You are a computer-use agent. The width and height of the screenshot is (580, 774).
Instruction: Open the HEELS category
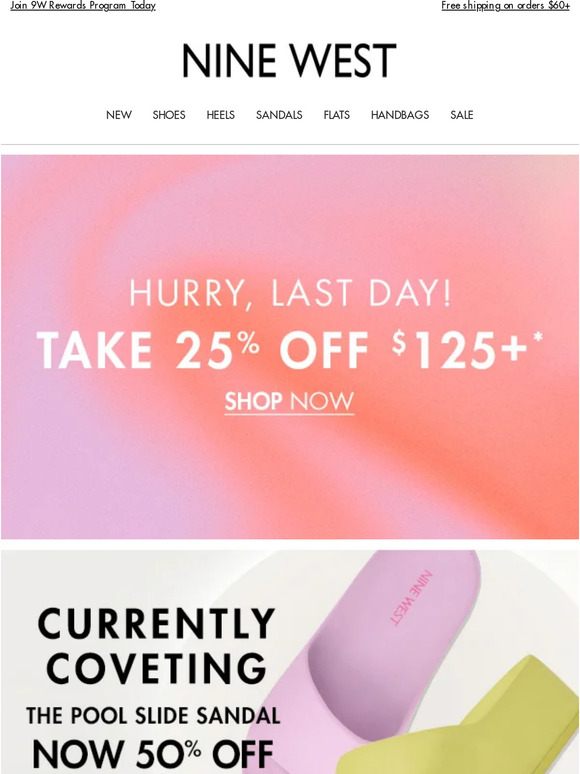[x=221, y=115]
